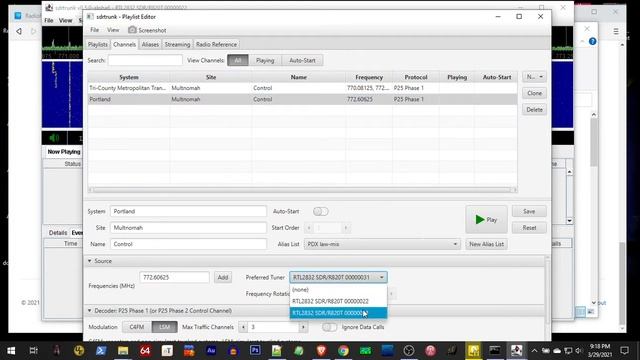
Task: Open the Windows Start menu
Action: click(x=11, y=351)
